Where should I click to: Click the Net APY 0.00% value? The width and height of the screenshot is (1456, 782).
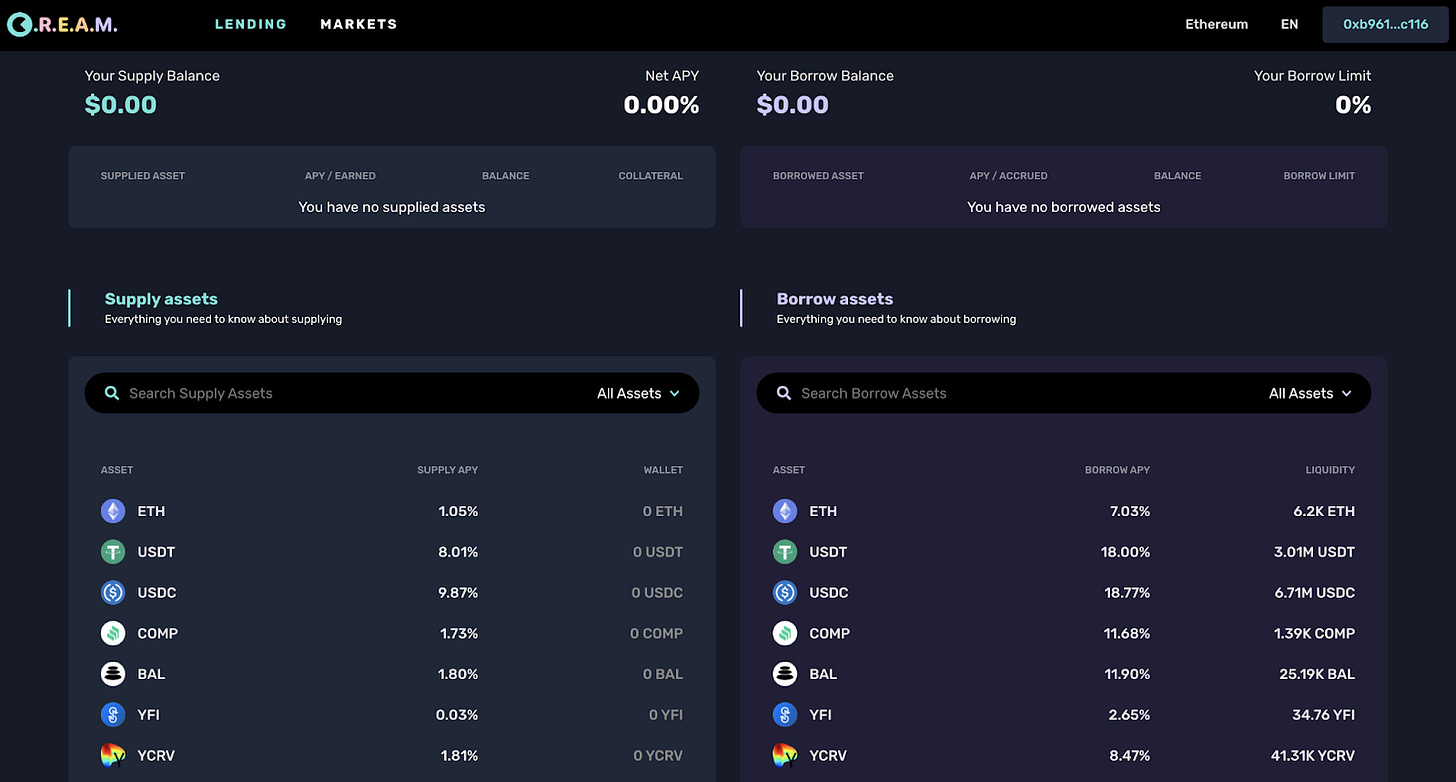pos(661,105)
